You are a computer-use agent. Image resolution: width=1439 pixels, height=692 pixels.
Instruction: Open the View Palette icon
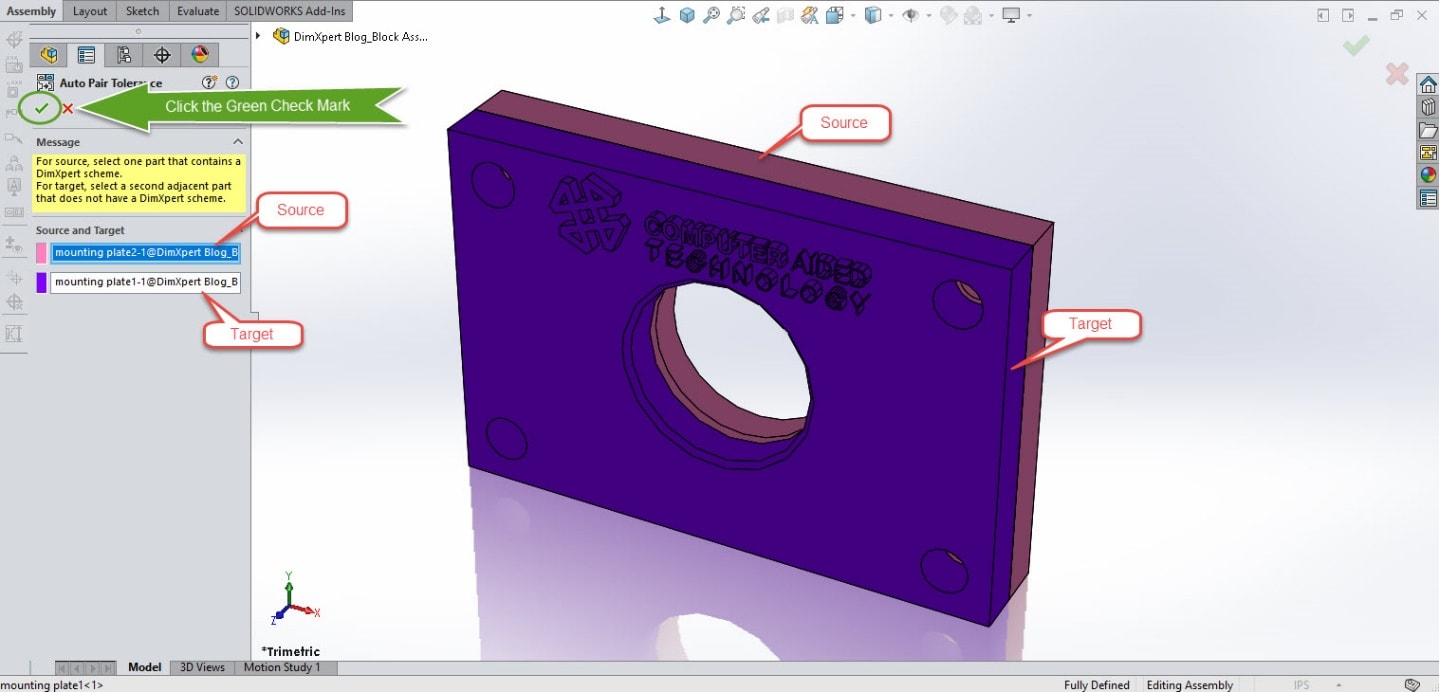[x=1428, y=153]
